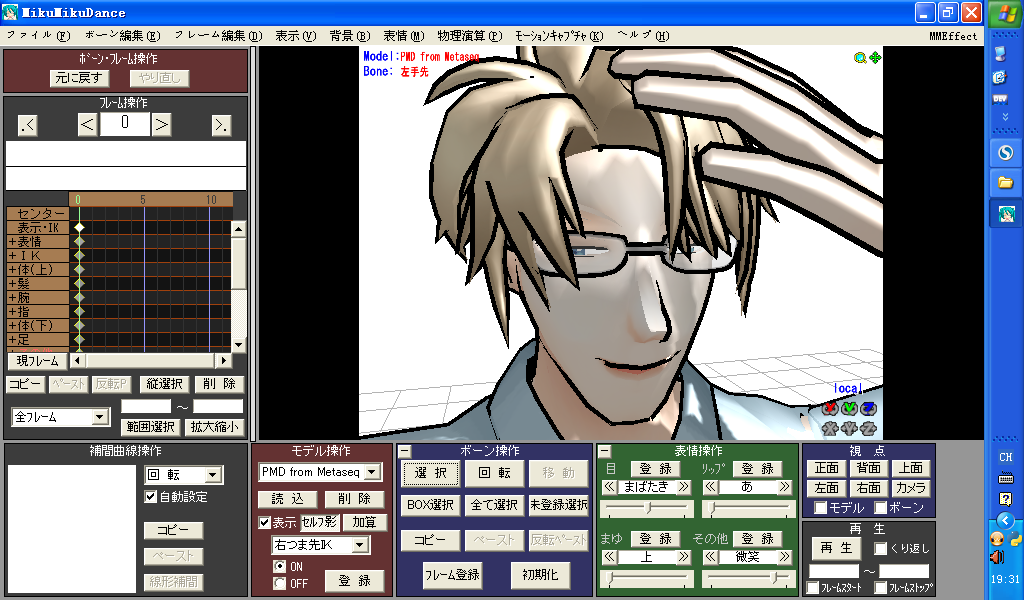1024x600 pixels.
Task: Click the blue Z axis rotation icon
Action: [868, 409]
